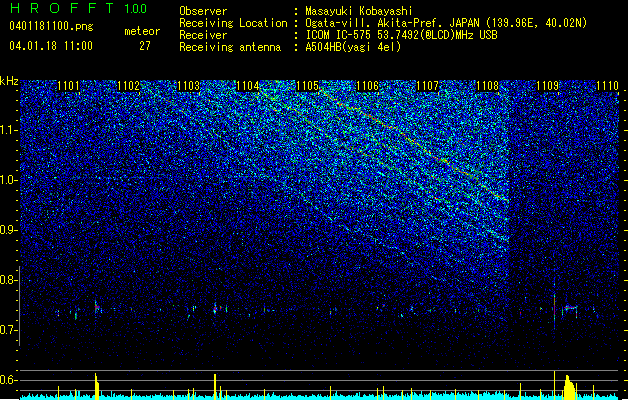Click observer name Masayuki Kobayashi
This screenshot has width=629, height=400.
359,11
